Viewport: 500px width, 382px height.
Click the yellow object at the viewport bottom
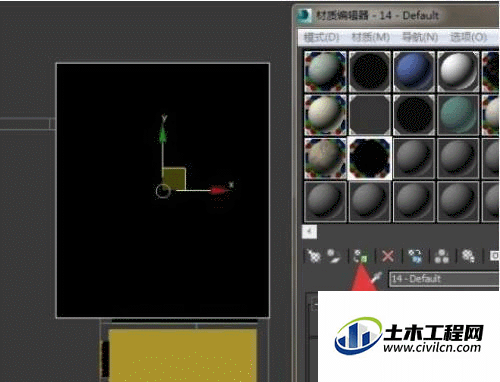(183, 355)
